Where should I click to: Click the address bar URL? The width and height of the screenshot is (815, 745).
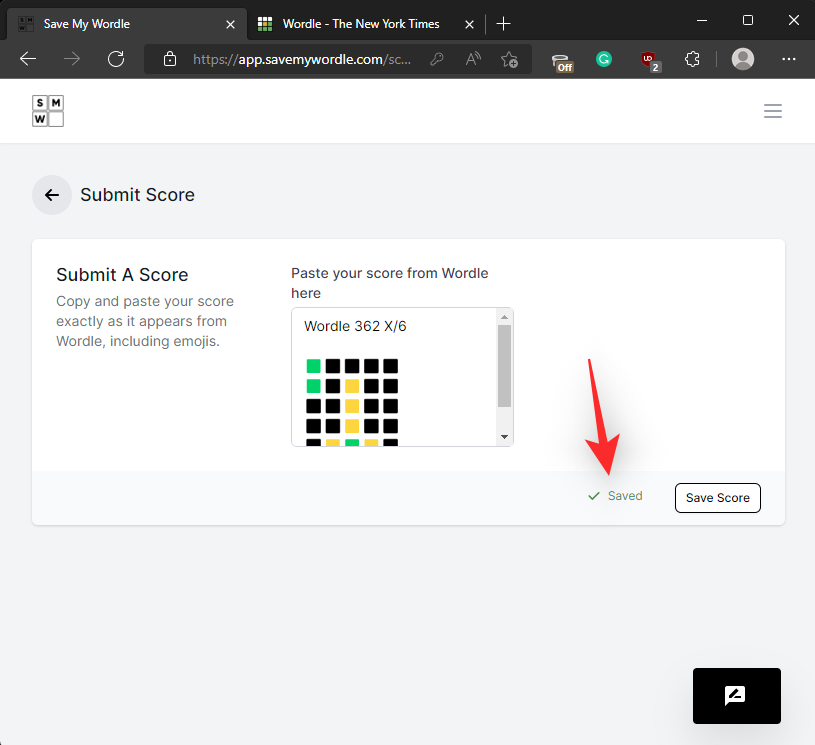(301, 59)
